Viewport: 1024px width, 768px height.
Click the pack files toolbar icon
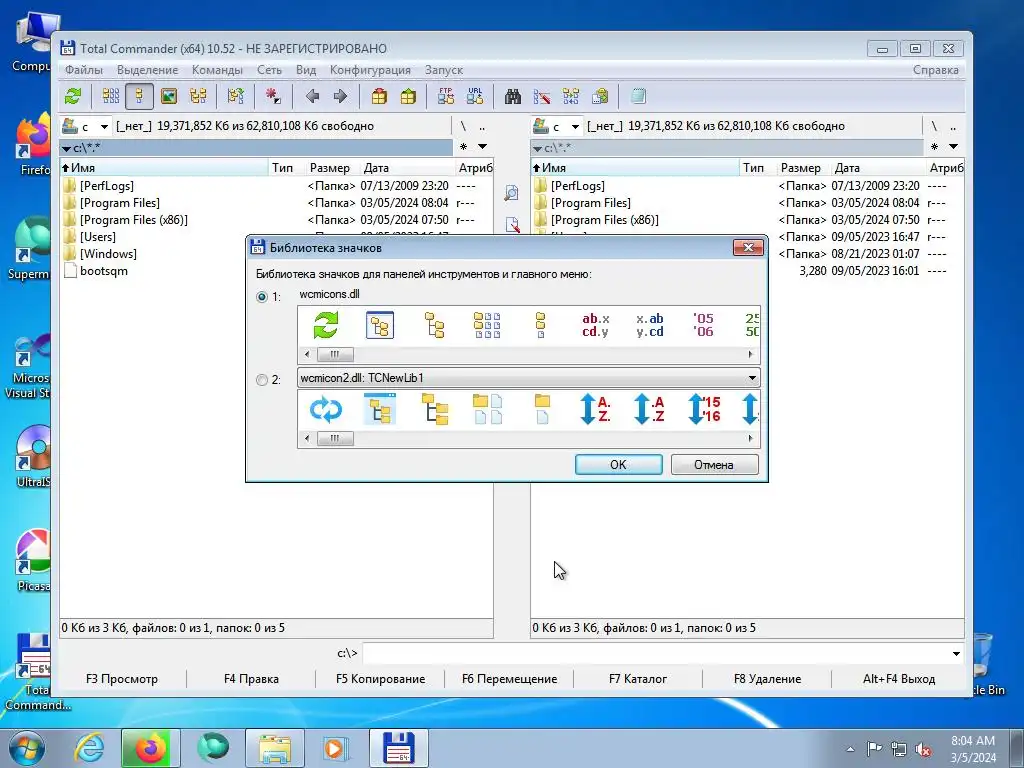pyautogui.click(x=379, y=97)
